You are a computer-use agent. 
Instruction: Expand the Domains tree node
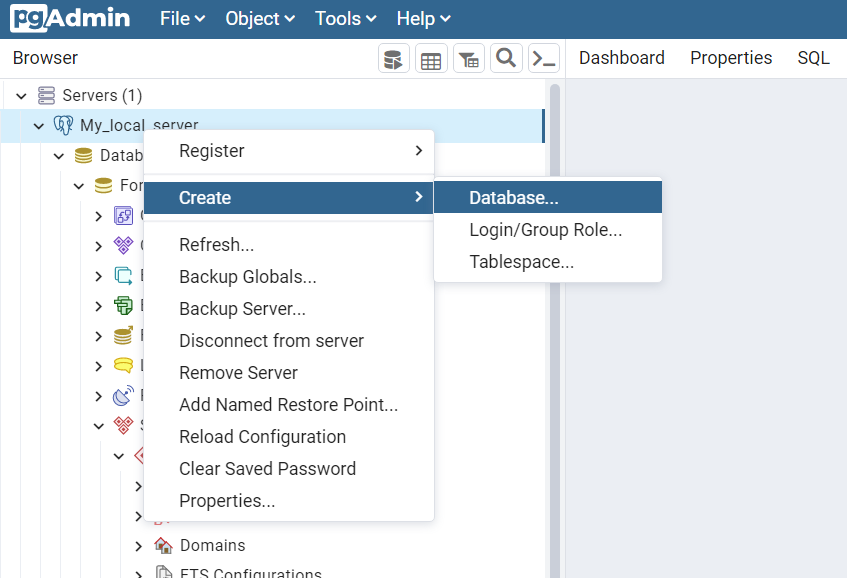[139, 546]
